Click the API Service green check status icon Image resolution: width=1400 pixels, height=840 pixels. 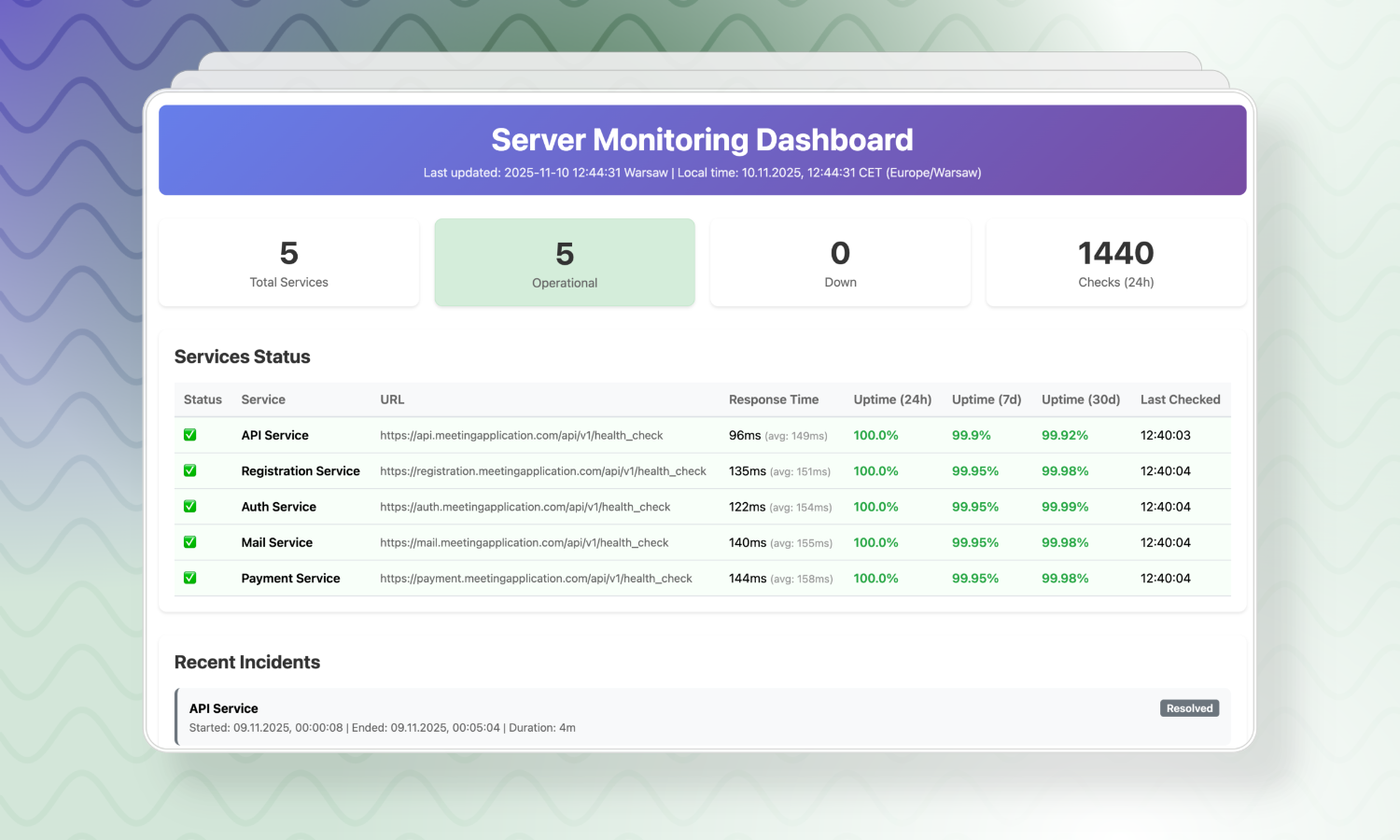coord(189,435)
